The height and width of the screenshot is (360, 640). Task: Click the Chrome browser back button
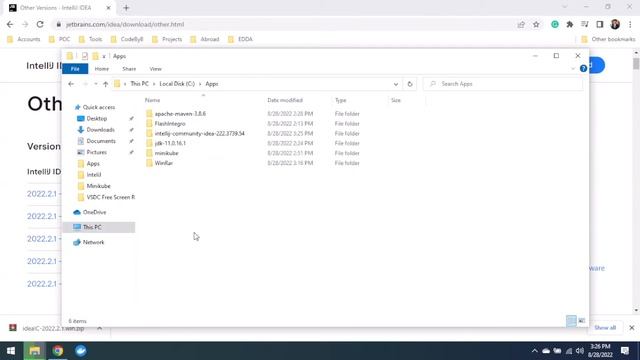tap(10, 24)
